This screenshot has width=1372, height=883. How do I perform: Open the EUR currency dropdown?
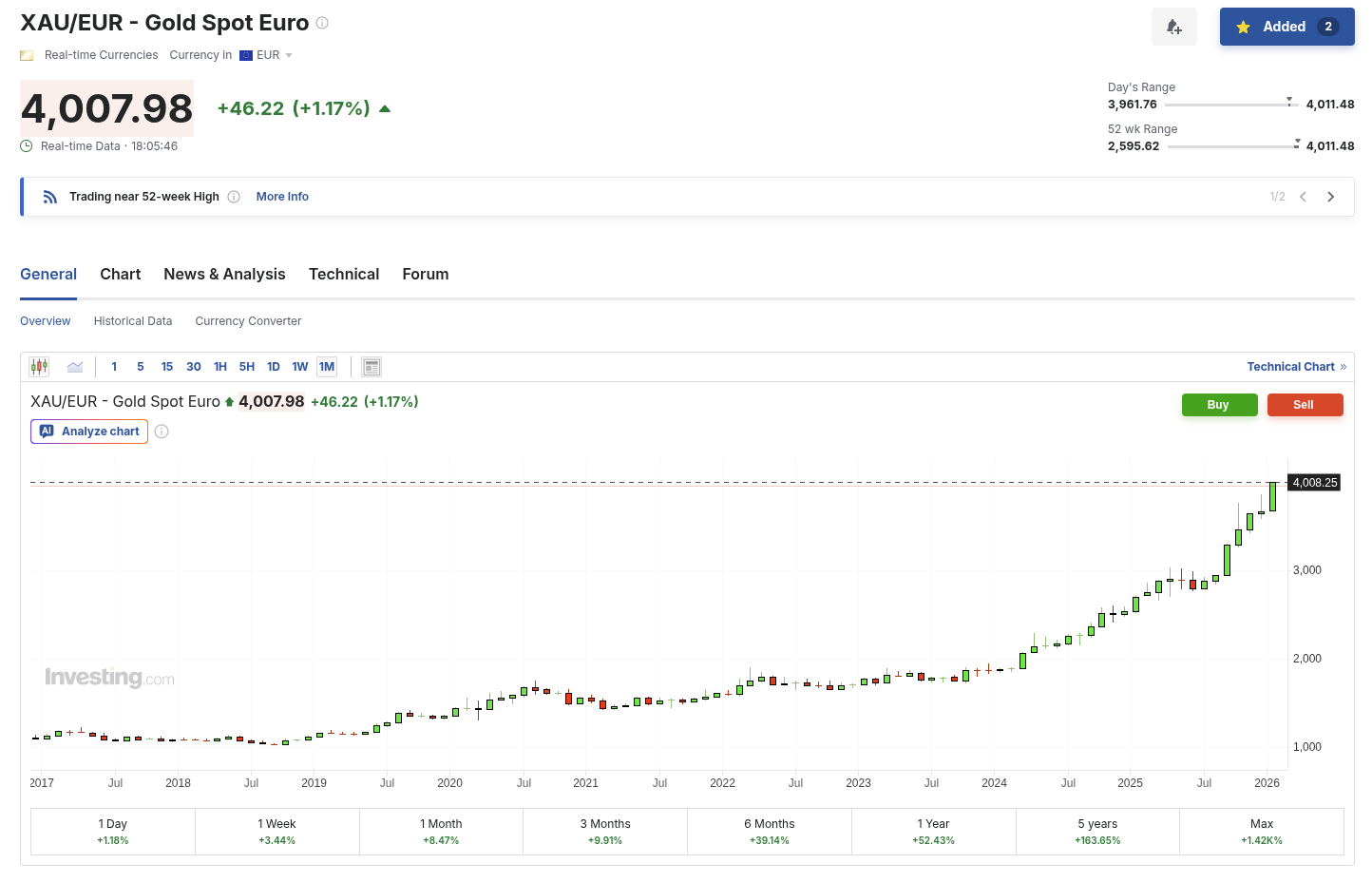(266, 55)
